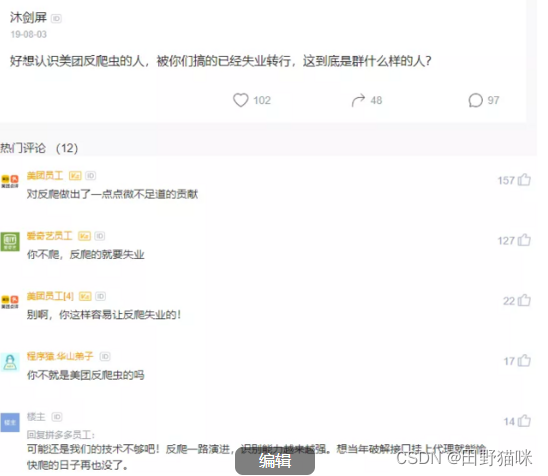Open the 沐剑屏 author profile name

[x=28, y=17]
